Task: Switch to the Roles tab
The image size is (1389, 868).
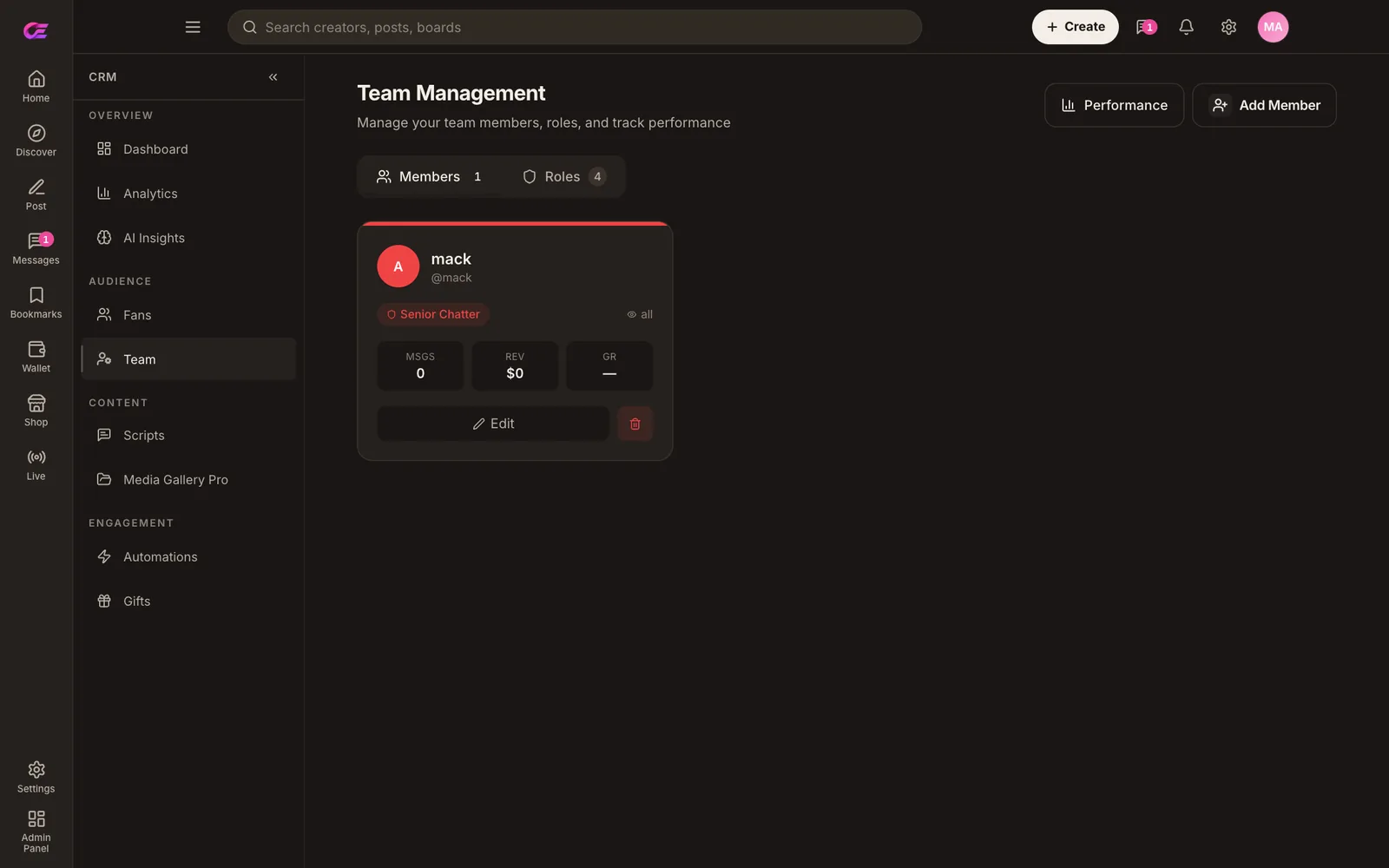Action: 563,176
